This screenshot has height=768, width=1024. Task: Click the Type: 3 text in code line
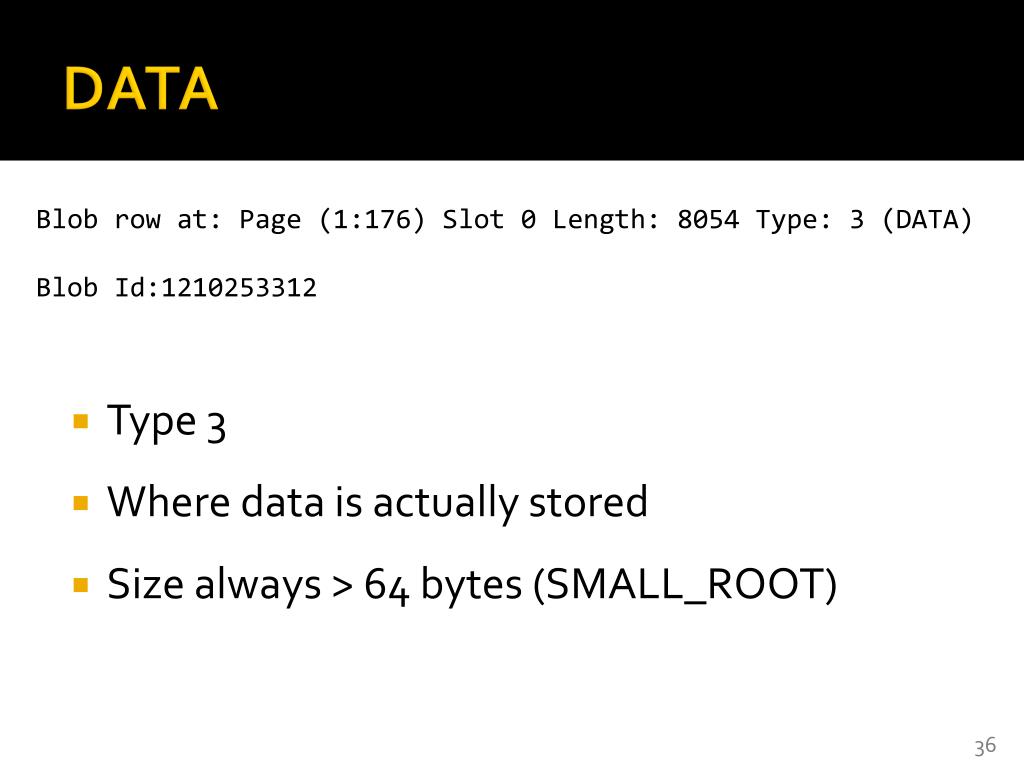[810, 219]
